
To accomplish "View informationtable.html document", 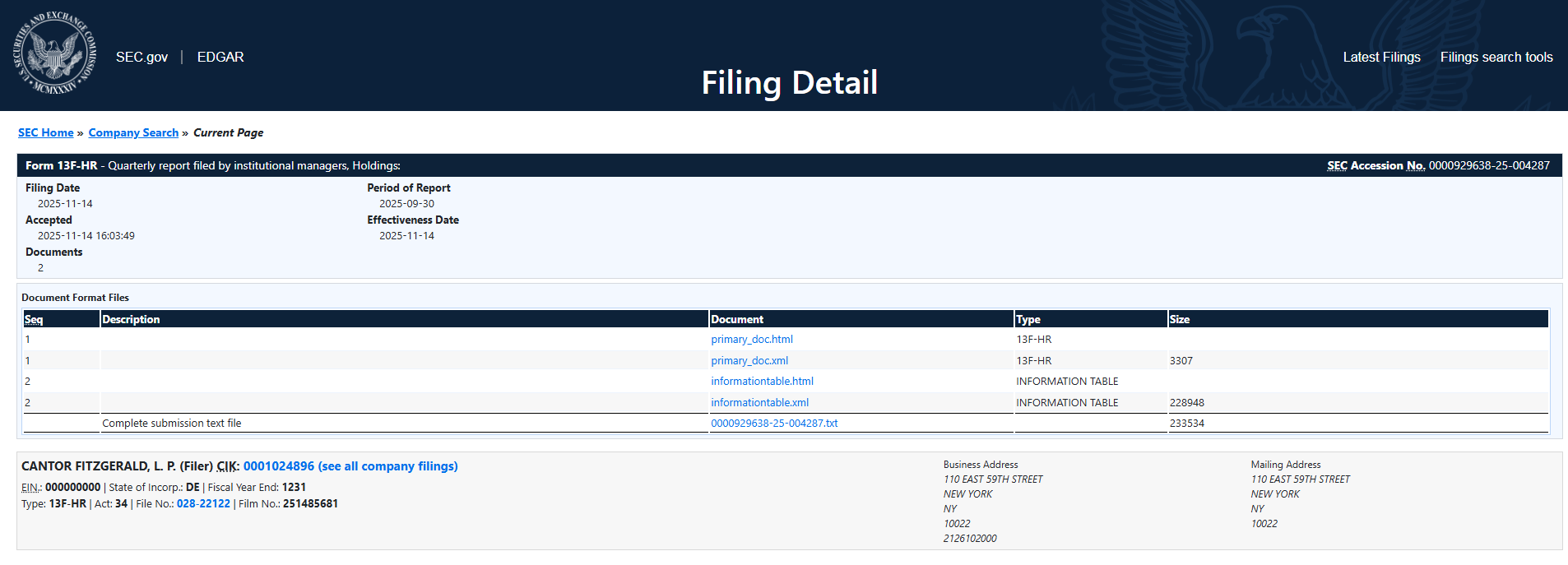I will click(x=762, y=382).
